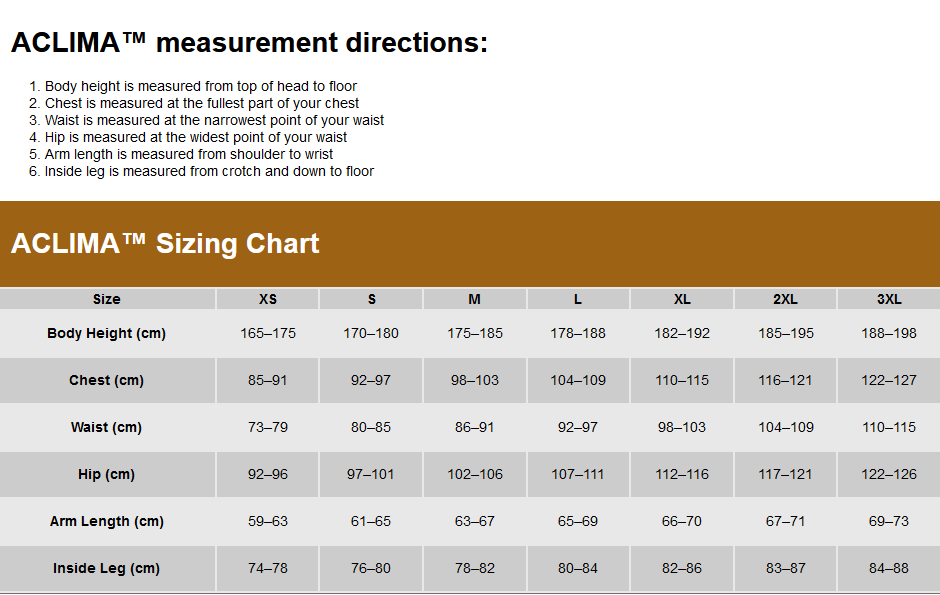Click hip value 92–96
940x595 pixels.
(x=268, y=474)
